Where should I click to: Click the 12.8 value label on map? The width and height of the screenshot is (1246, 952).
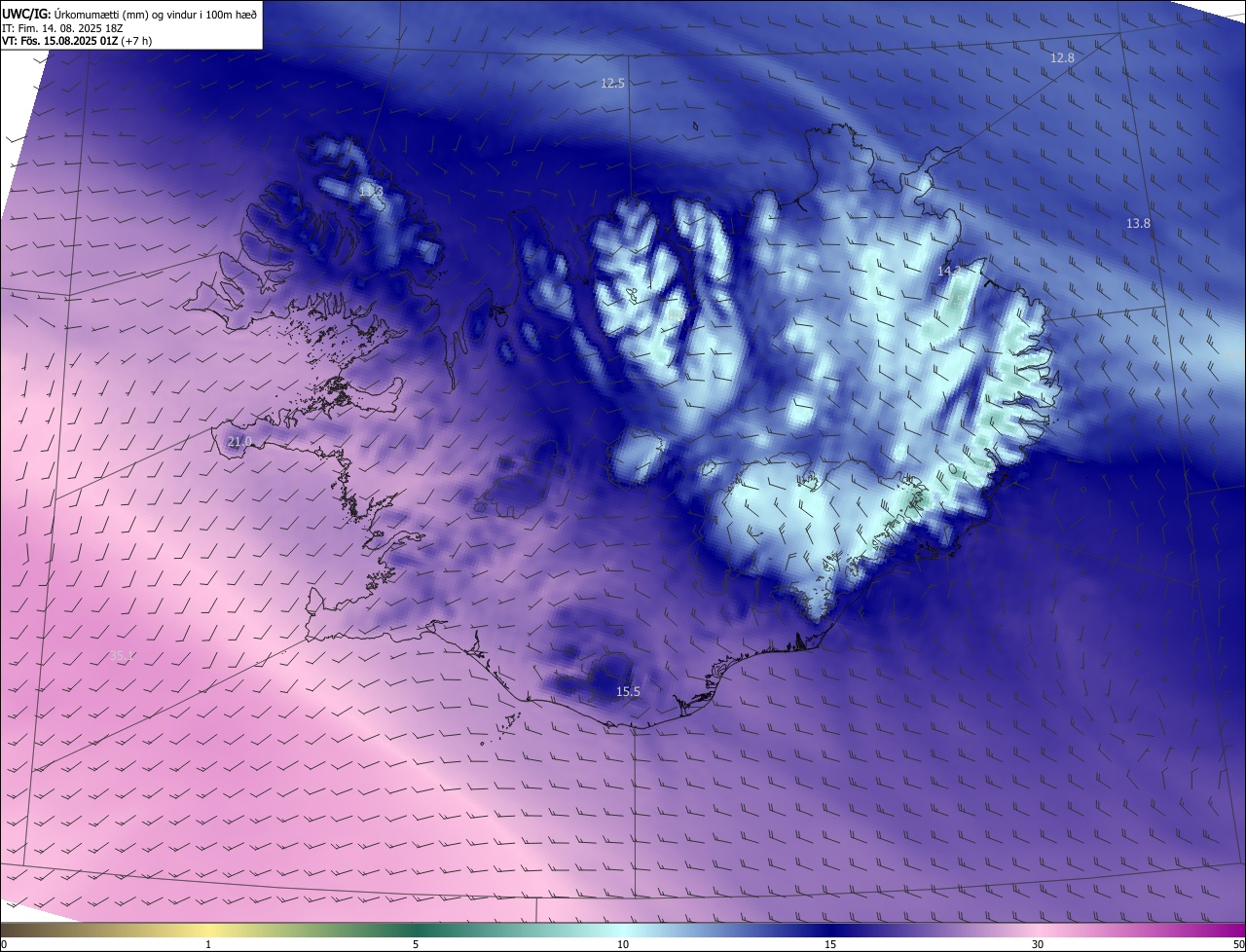(1062, 58)
